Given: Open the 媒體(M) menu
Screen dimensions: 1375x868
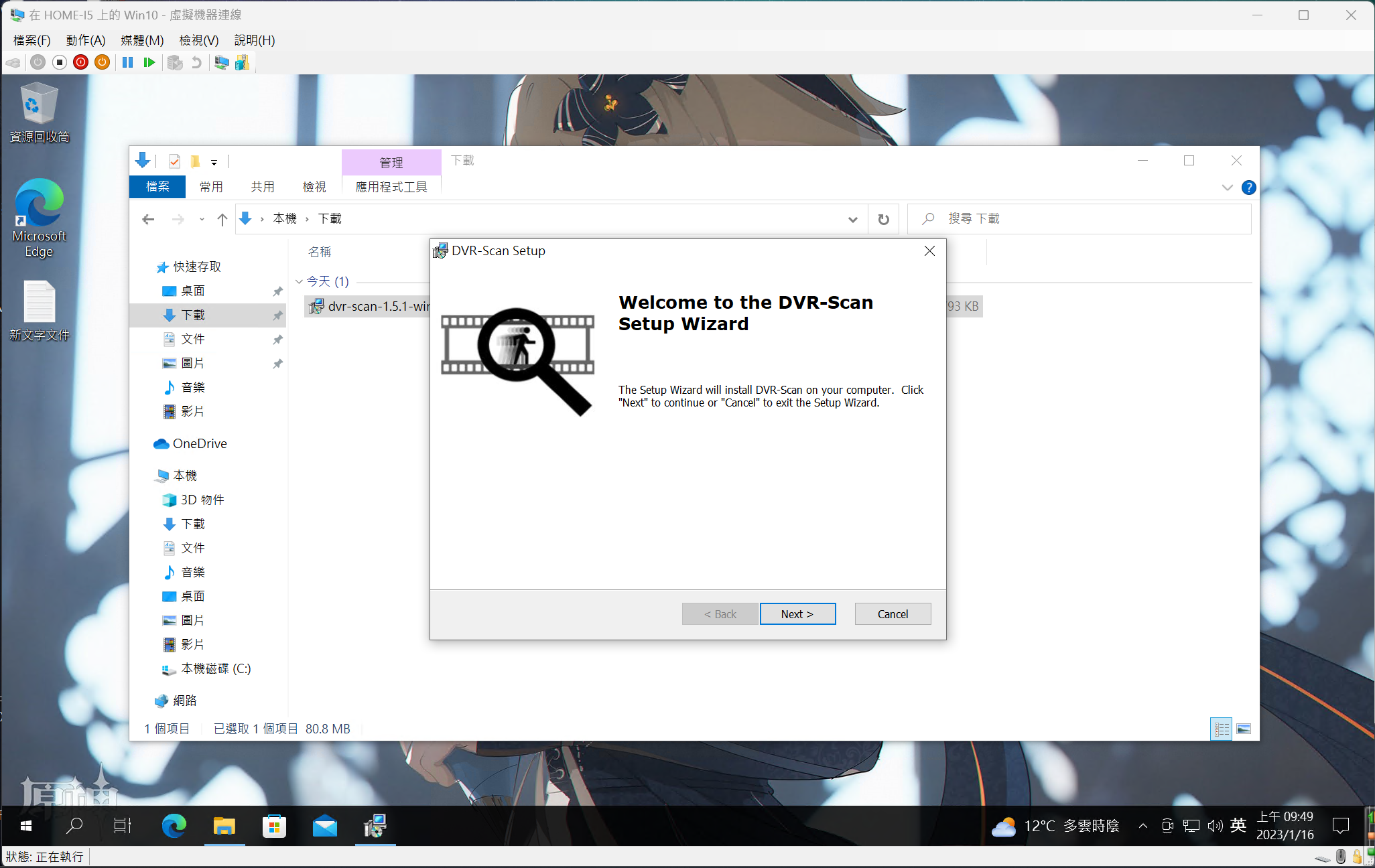Looking at the screenshot, I should [142, 40].
